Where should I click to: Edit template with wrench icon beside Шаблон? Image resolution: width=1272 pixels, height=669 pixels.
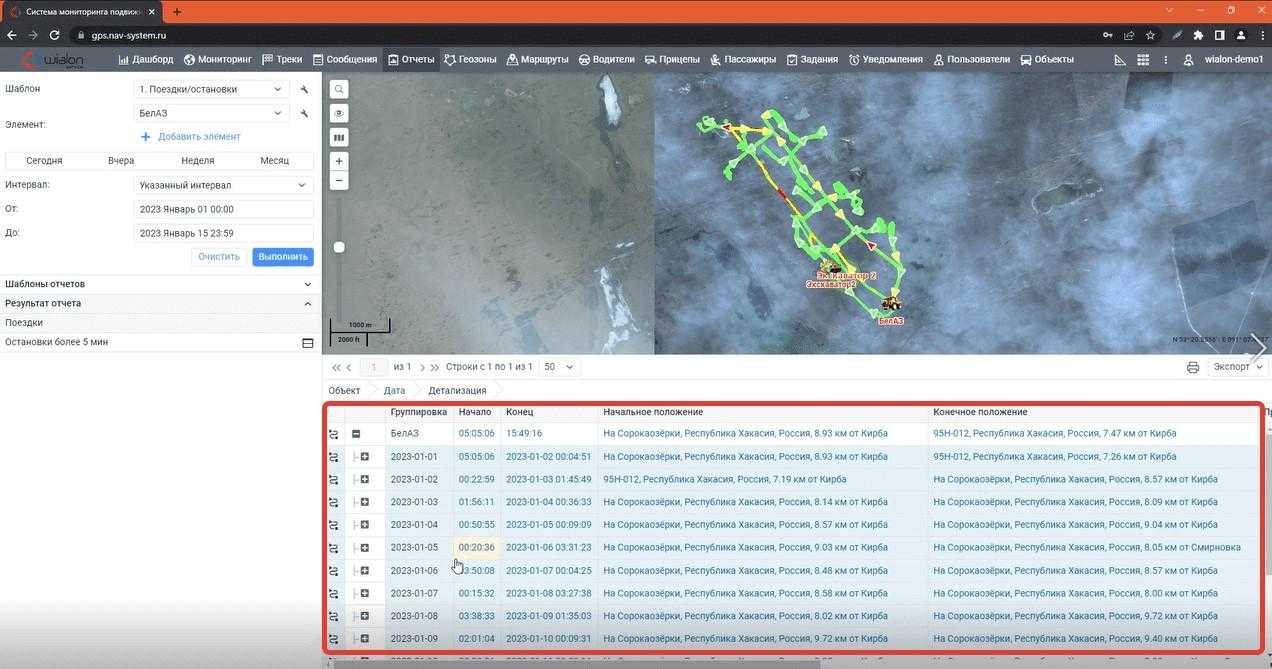(304, 89)
